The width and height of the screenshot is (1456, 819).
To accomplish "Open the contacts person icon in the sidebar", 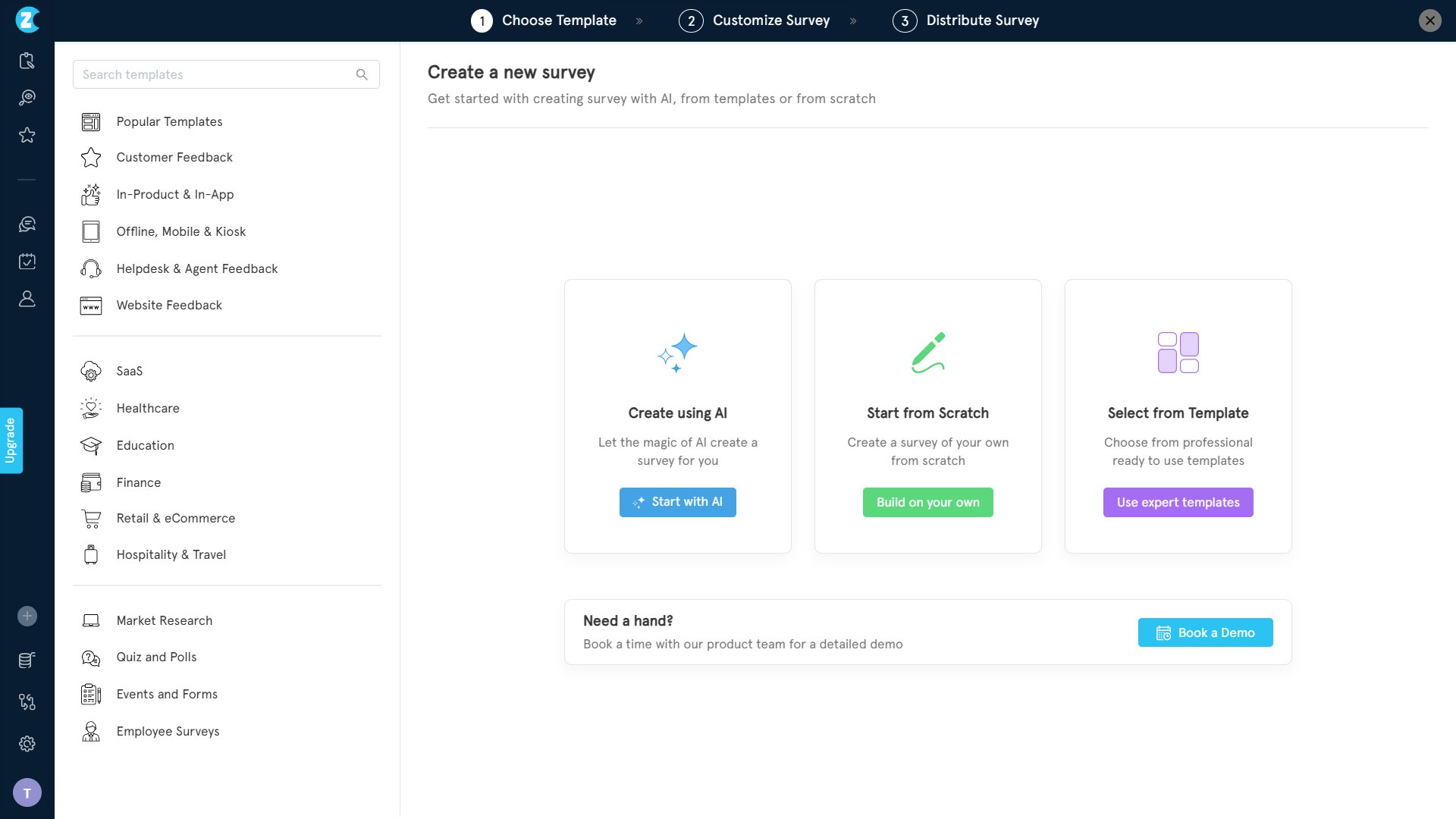I will [27, 299].
